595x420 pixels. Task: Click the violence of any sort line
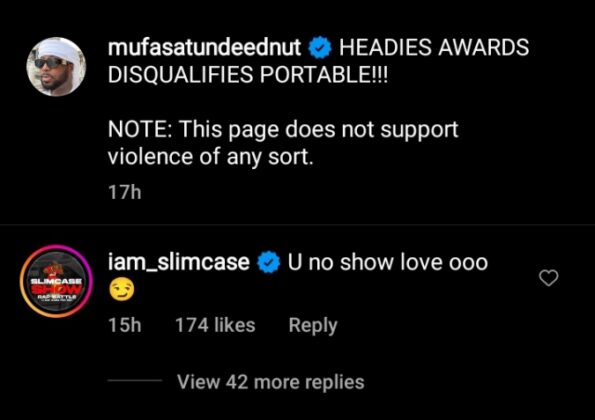click(211, 157)
